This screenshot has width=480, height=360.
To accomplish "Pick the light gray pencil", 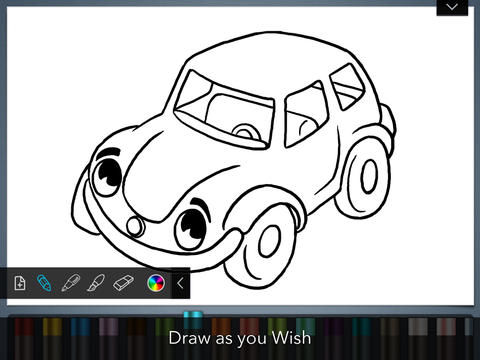I will click(x=417, y=338).
